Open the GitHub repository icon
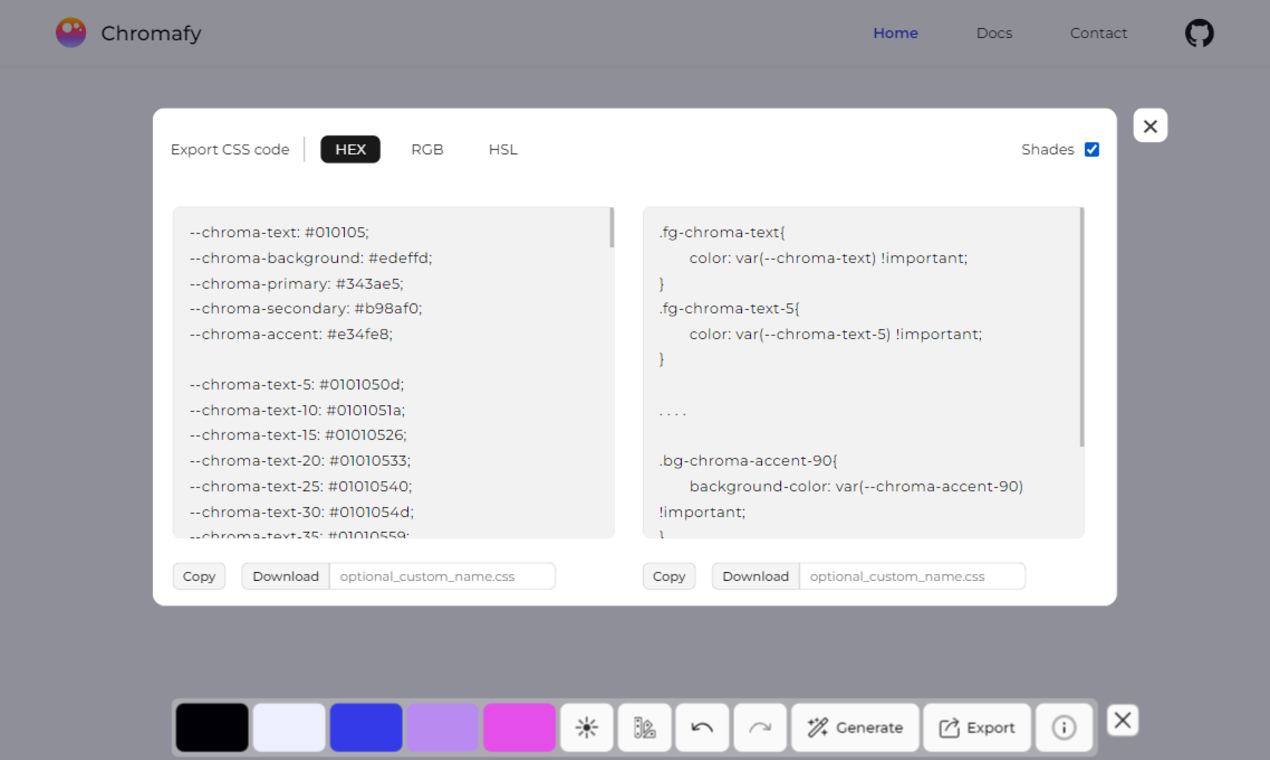 1199,33
